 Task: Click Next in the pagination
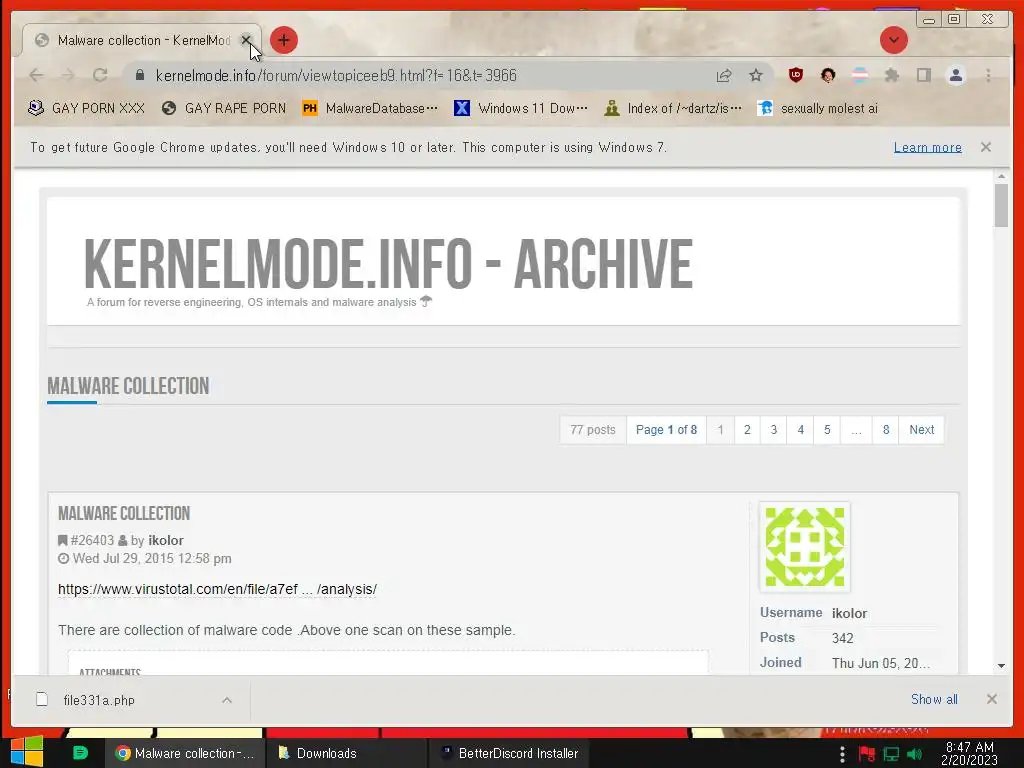(x=921, y=430)
